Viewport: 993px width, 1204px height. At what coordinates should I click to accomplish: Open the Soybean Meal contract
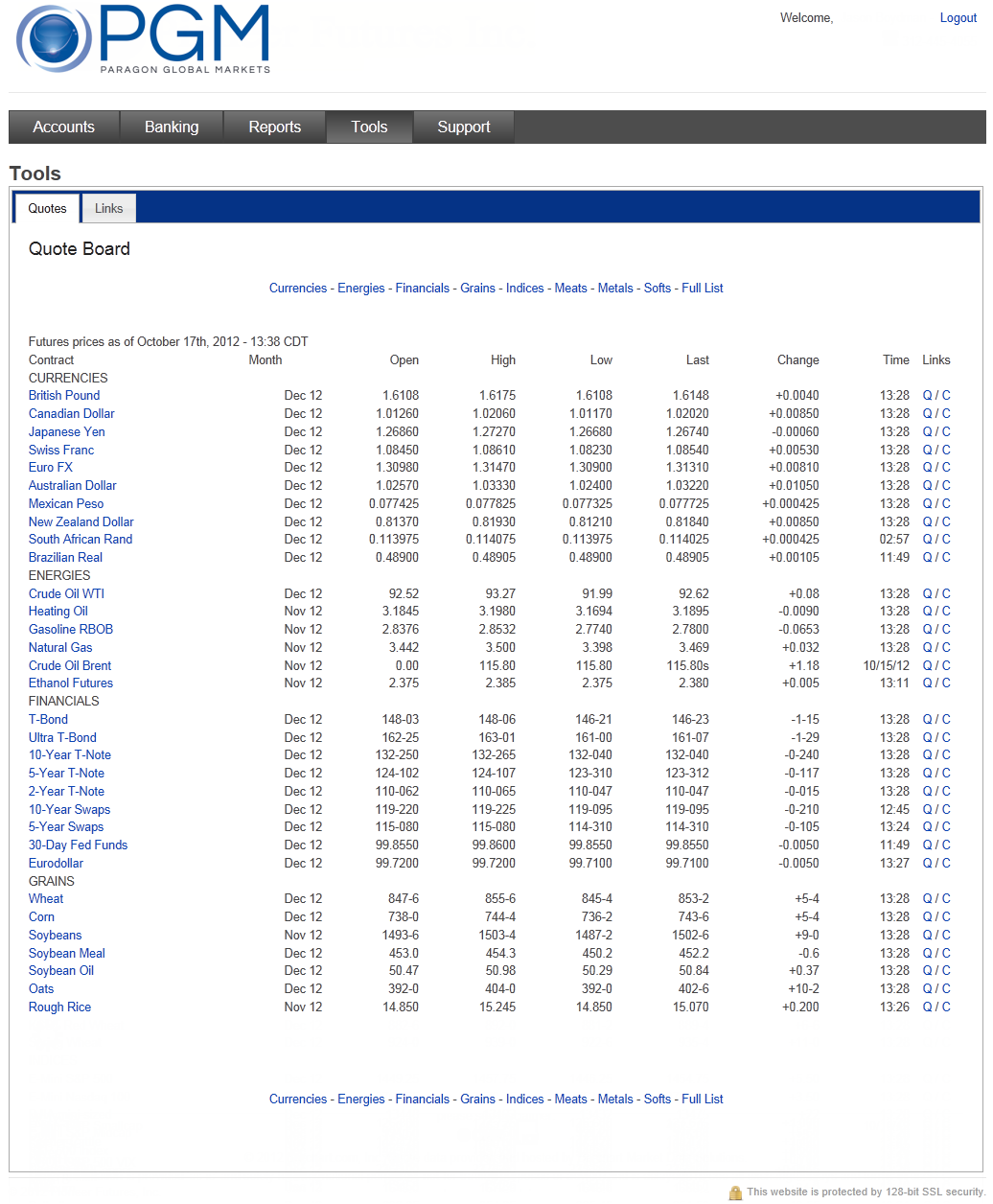(67, 954)
